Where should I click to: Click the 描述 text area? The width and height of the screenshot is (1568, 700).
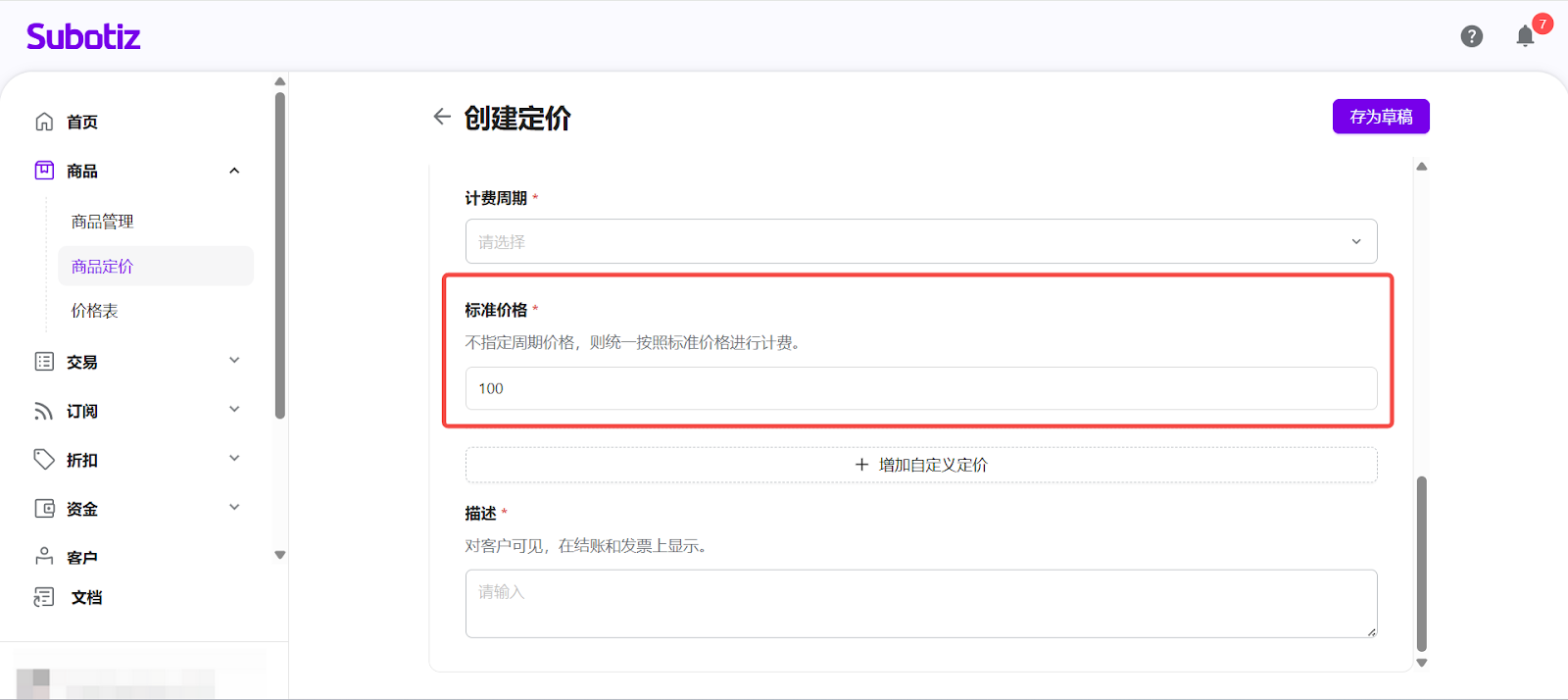click(x=920, y=603)
